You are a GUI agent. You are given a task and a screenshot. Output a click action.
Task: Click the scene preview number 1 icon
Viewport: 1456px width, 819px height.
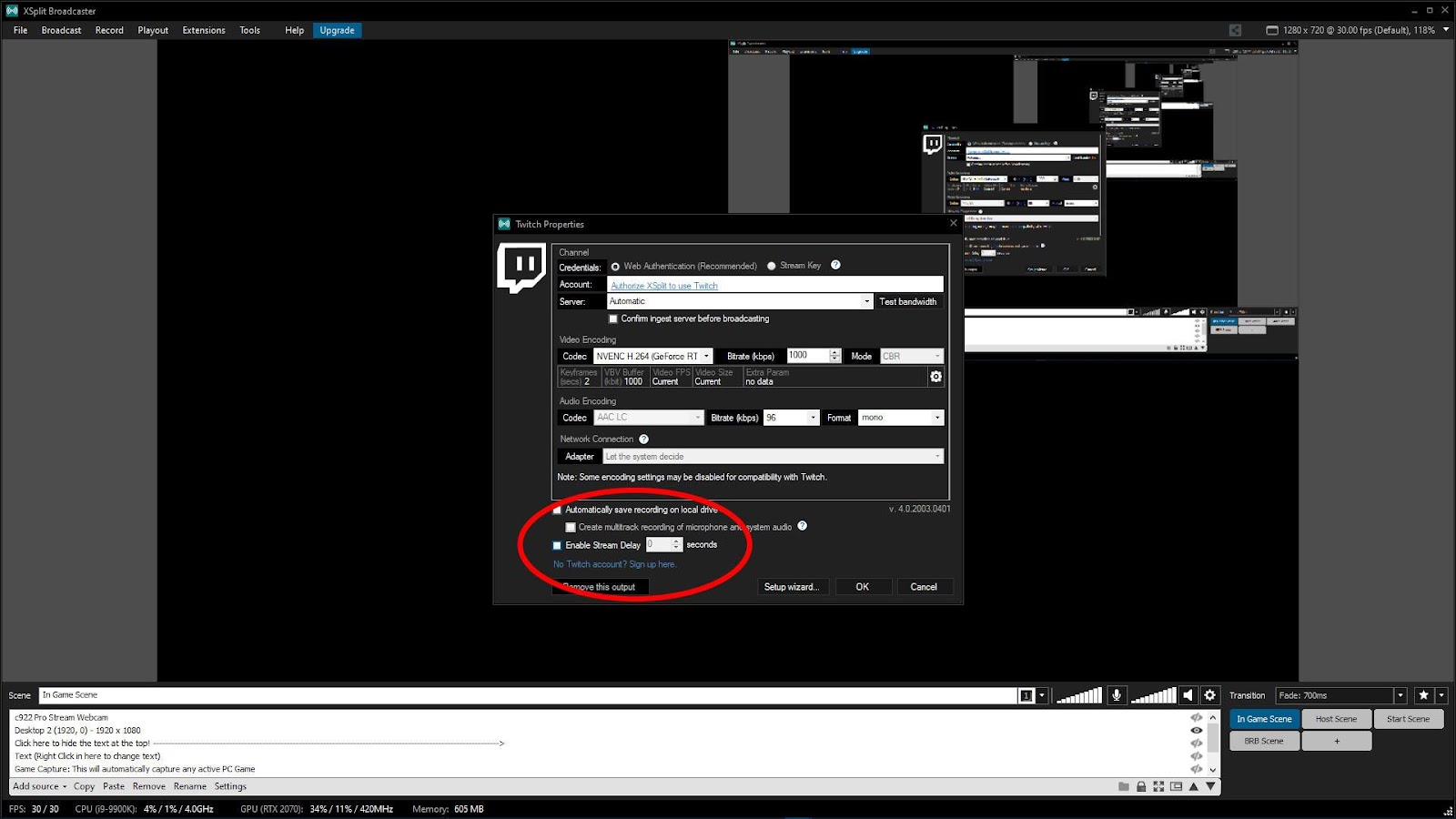click(x=1026, y=695)
